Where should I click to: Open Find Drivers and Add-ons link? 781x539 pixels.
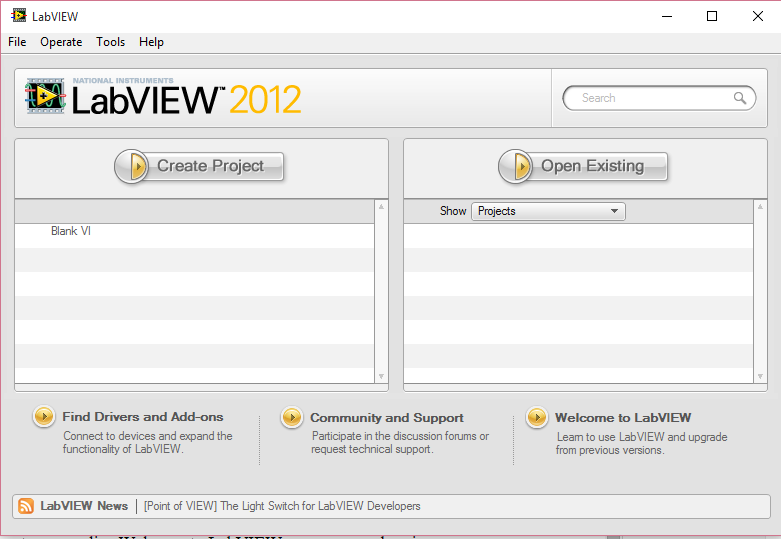point(143,416)
